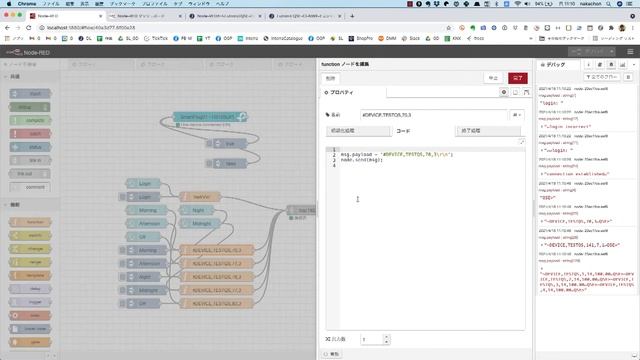Expand the code editor to full view

522,142
